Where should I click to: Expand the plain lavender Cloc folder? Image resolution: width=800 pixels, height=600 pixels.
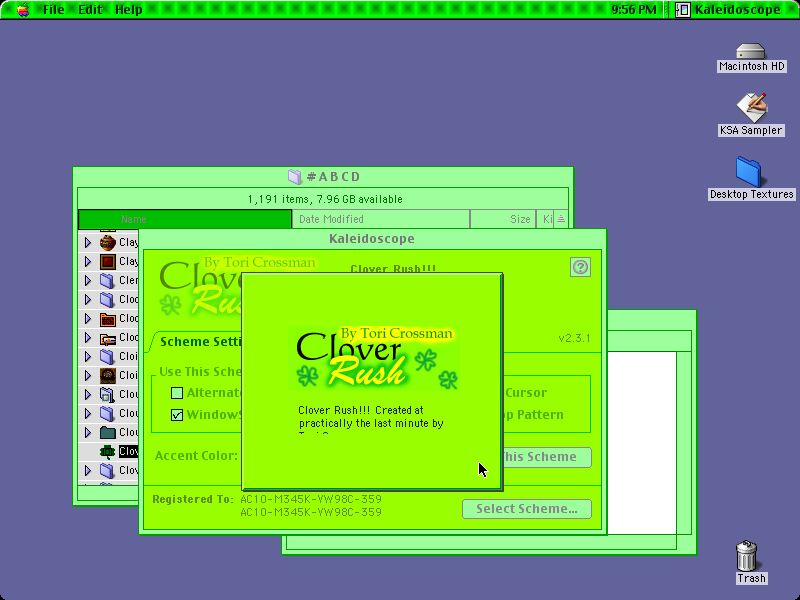(88, 299)
